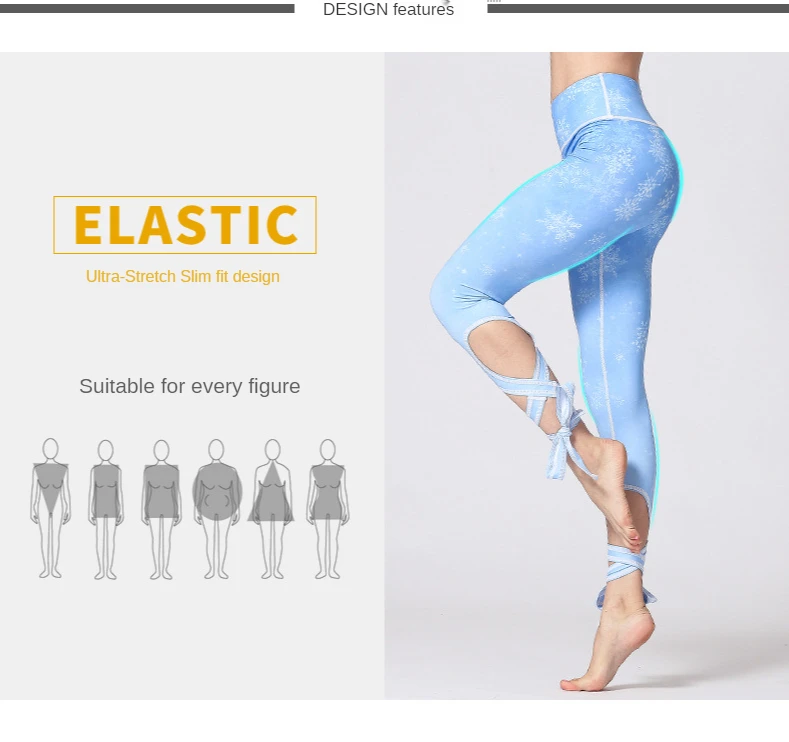Click the gray bar right of DESIGN features
The height and width of the screenshot is (742, 789).
point(638,8)
